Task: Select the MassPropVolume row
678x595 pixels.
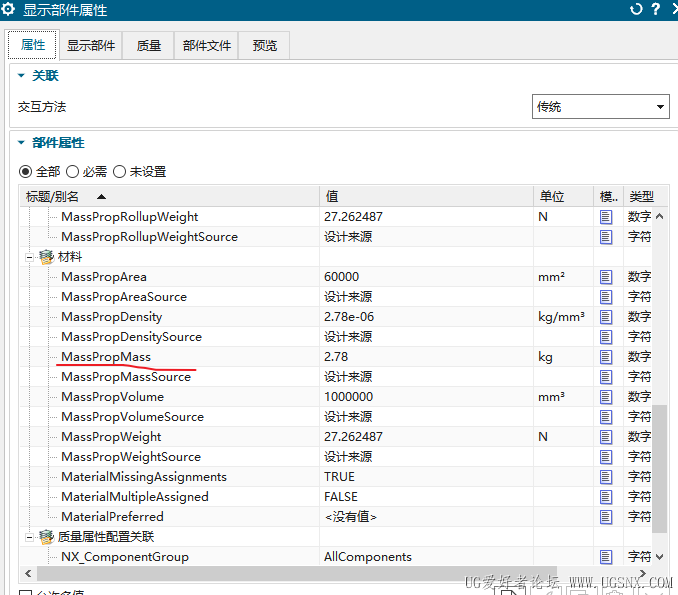Action: (x=336, y=397)
